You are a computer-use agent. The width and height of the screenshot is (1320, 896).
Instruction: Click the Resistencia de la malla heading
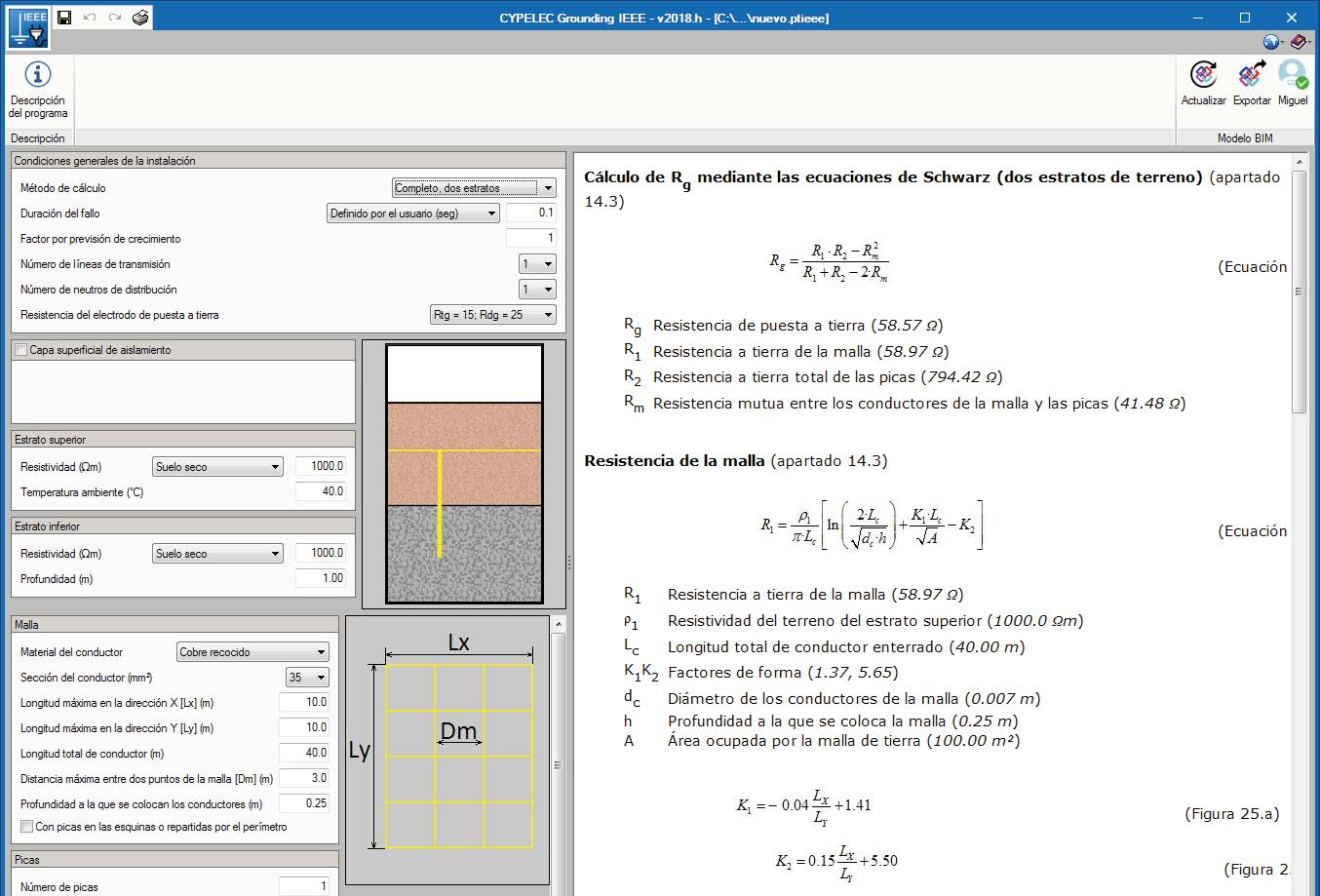(675, 461)
